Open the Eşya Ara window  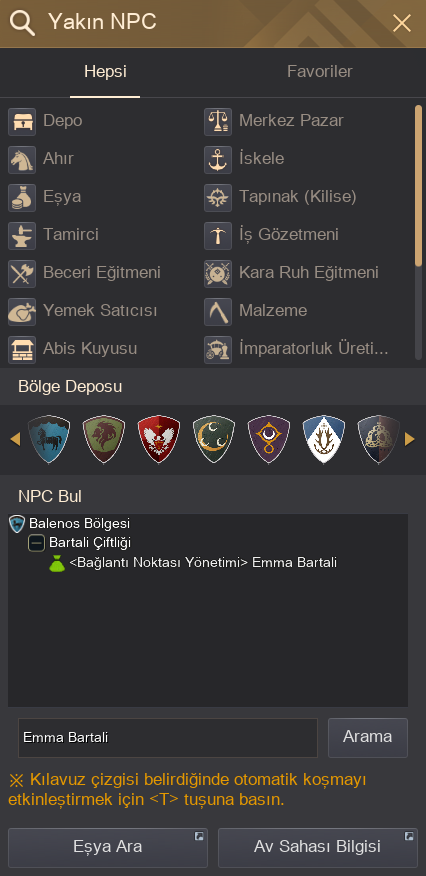(108, 847)
